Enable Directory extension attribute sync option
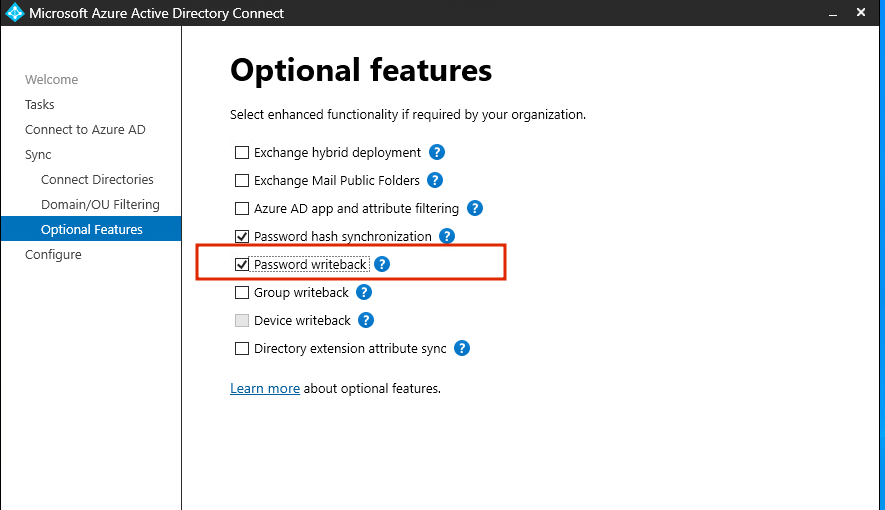This screenshot has height=510, width=885. pos(242,349)
